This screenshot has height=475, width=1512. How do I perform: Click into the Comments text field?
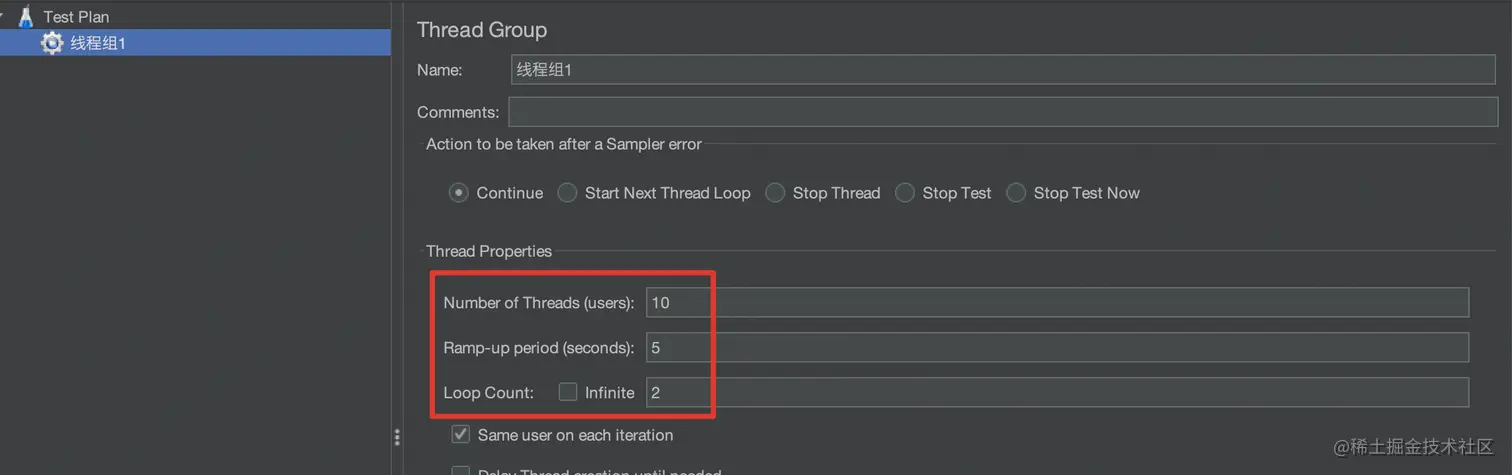coord(1002,112)
